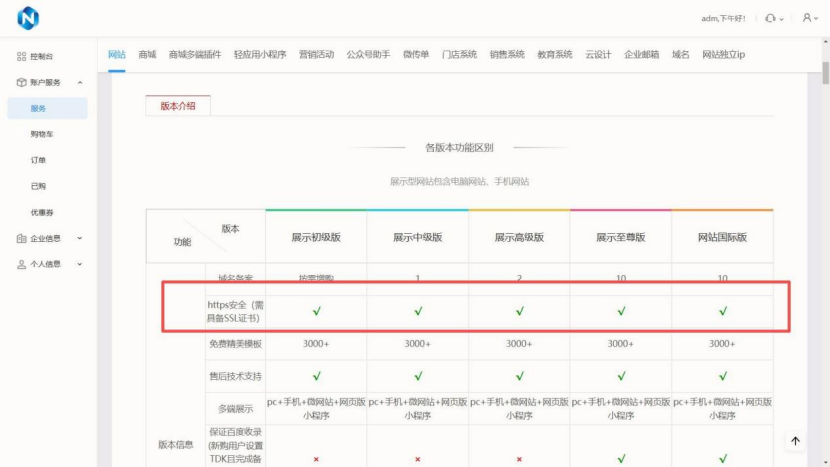The height and width of the screenshot is (467, 830).
Task: Click the N logo in the header
Action: (27, 19)
